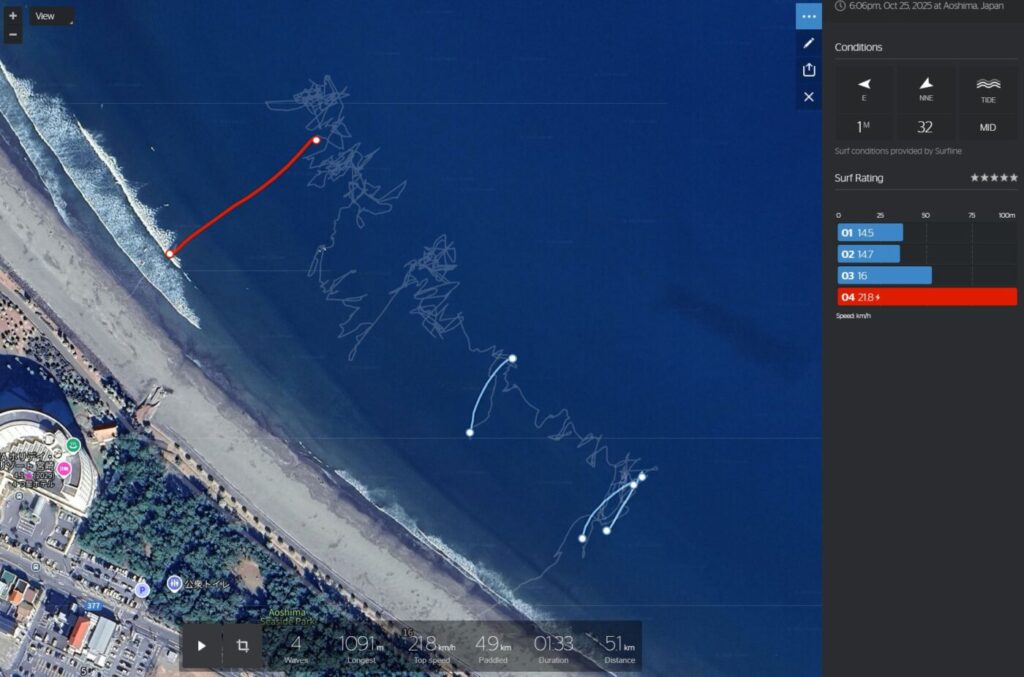This screenshot has width=1024, height=677.
Task: Click the crop session tool
Action: click(242, 646)
